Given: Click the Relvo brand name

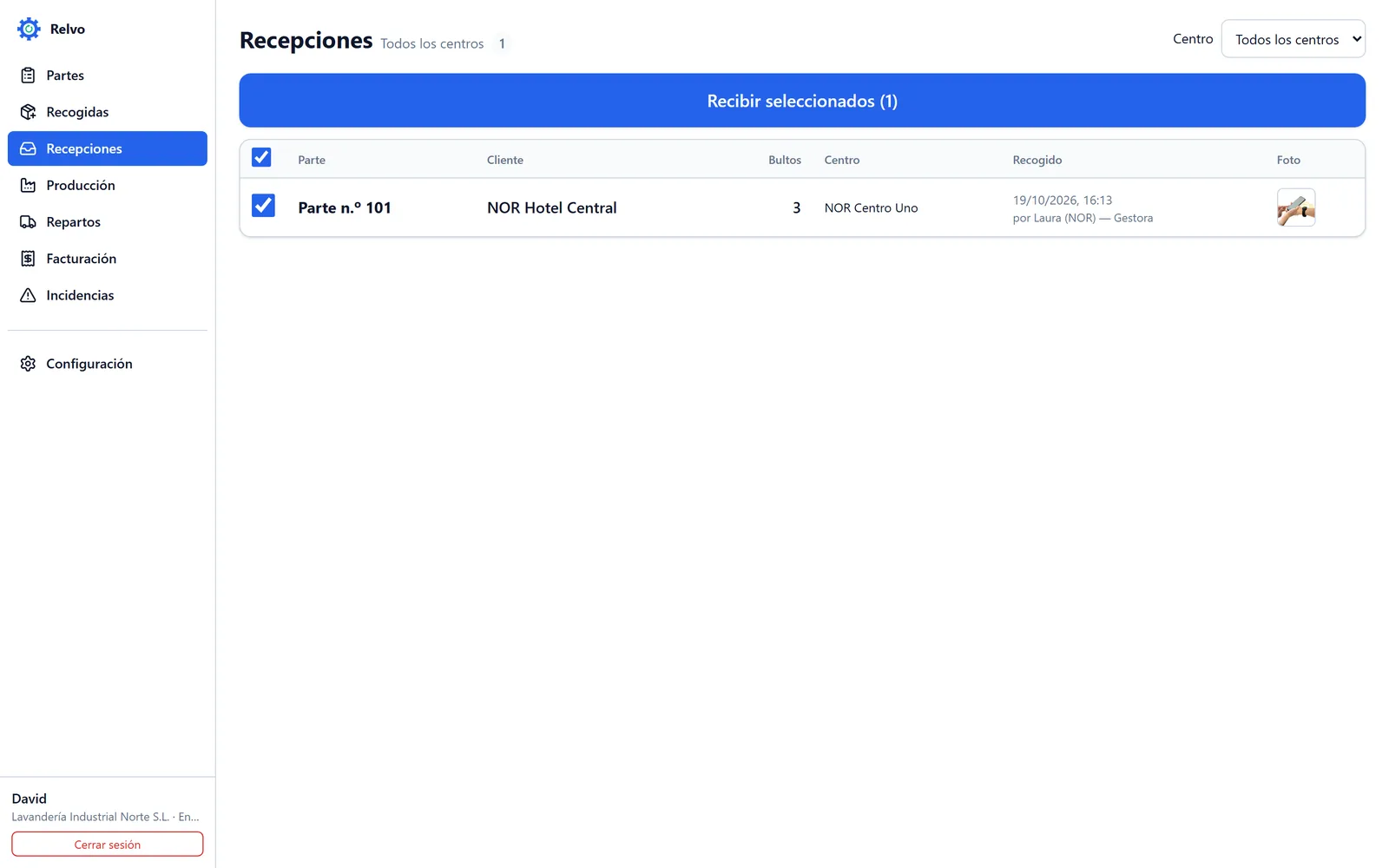Looking at the screenshot, I should [x=68, y=30].
